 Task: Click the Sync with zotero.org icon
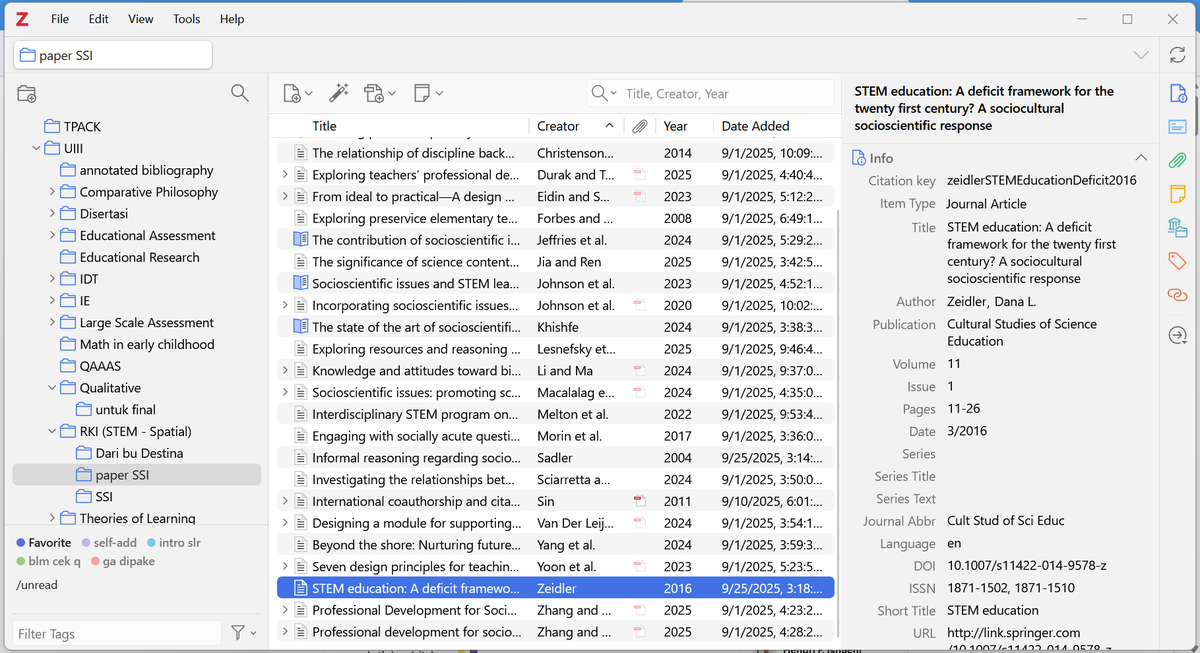1177,55
